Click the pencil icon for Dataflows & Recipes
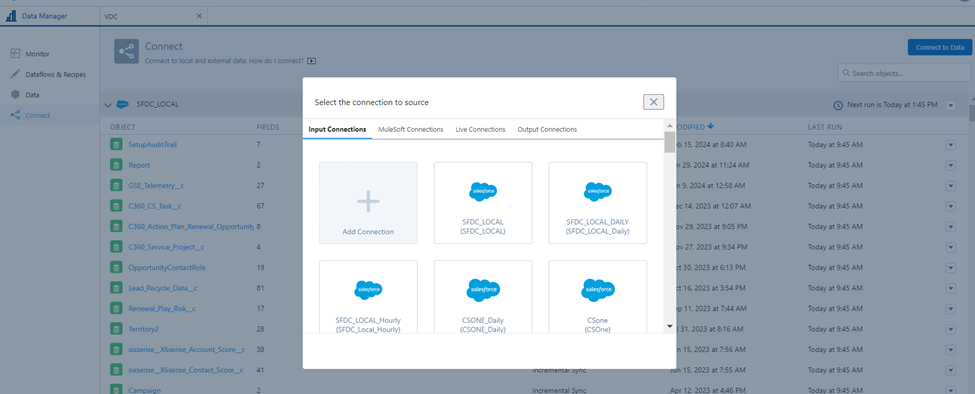975x394 pixels. 15,75
